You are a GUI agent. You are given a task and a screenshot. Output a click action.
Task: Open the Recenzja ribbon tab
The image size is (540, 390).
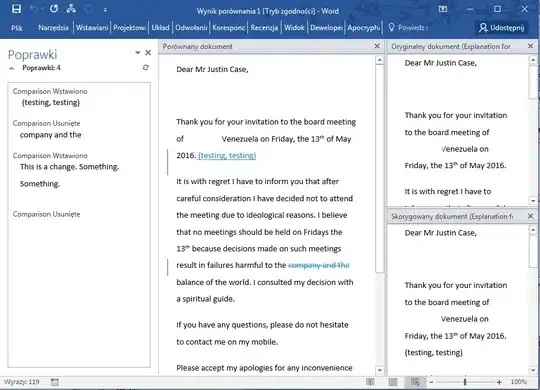[x=264, y=28]
